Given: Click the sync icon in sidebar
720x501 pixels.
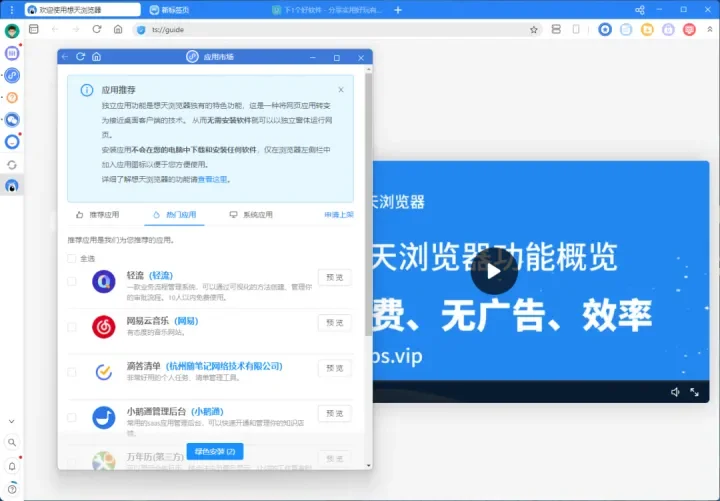Looking at the screenshot, I should click(x=12, y=164).
